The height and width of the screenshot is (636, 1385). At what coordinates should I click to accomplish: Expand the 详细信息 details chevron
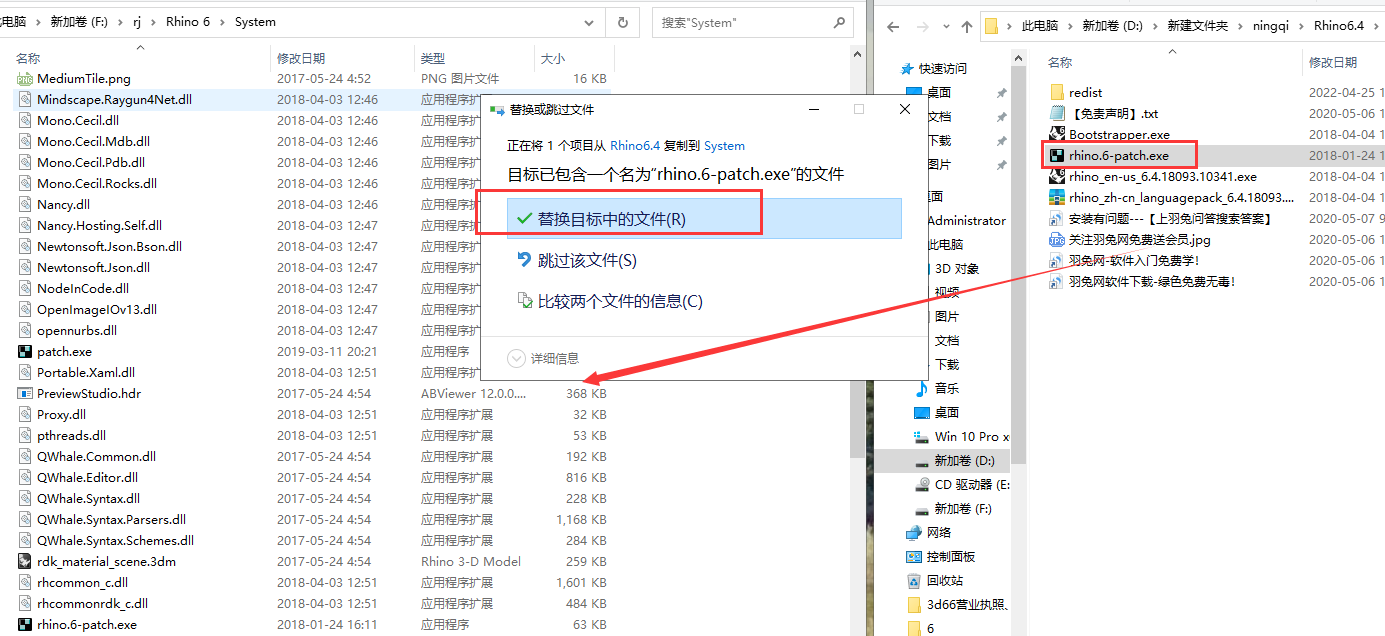point(516,358)
